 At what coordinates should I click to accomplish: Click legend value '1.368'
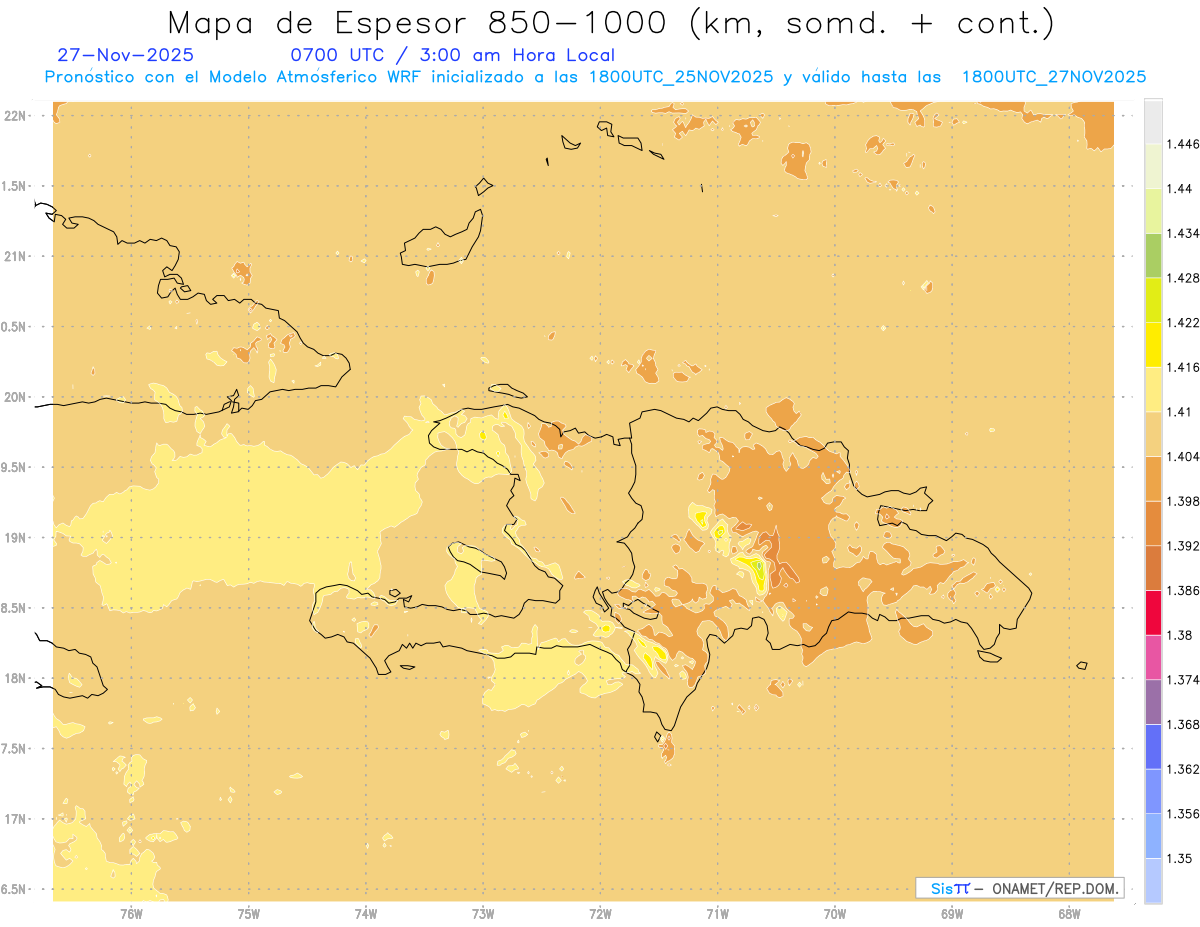1183,724
